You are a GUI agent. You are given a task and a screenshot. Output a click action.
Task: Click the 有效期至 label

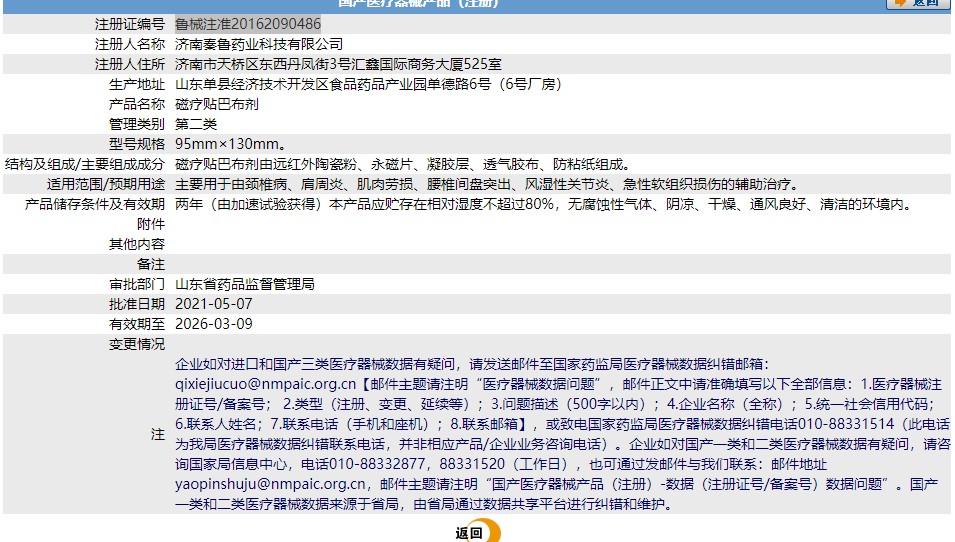(x=137, y=324)
